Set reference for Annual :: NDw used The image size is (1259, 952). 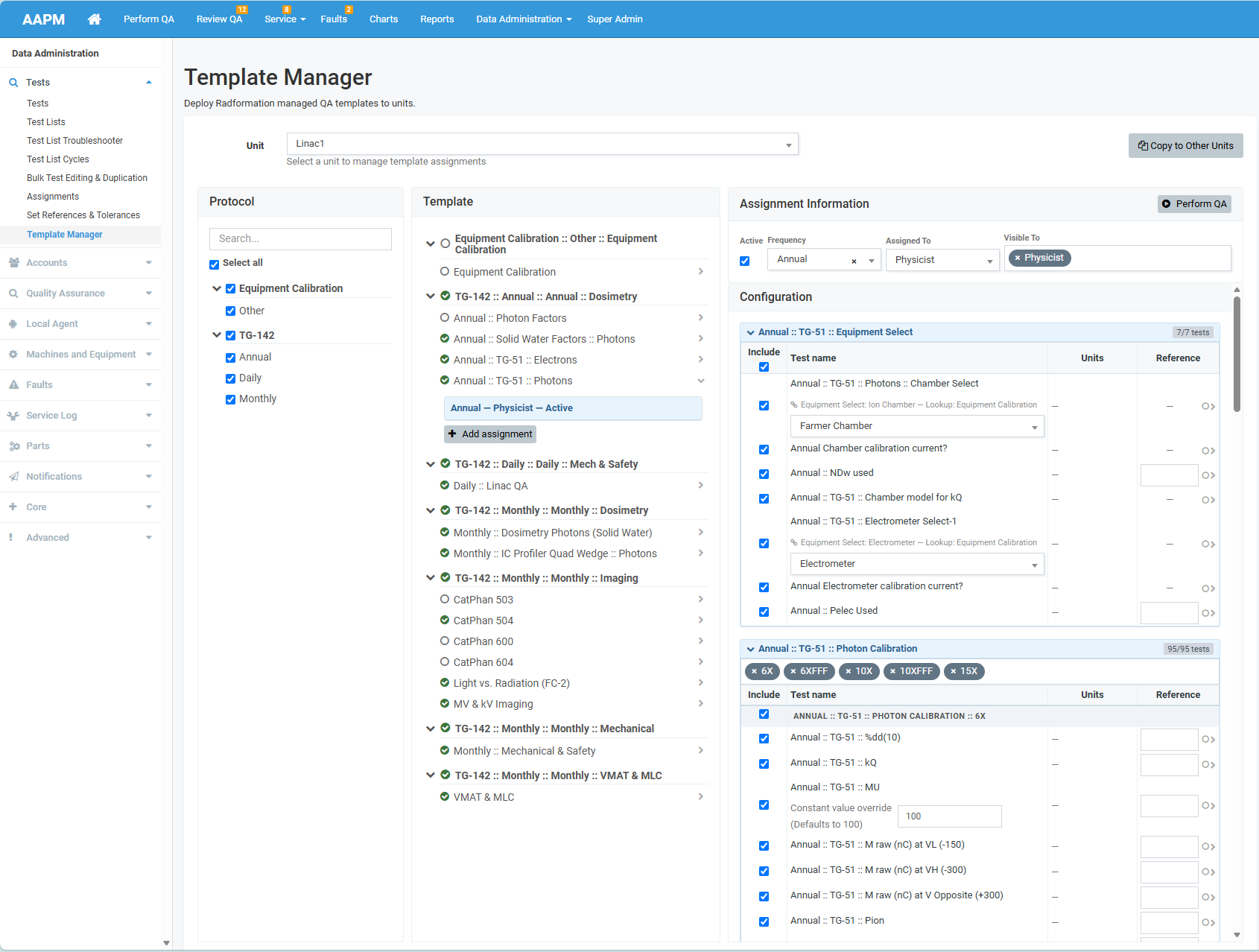pyautogui.click(x=1169, y=475)
